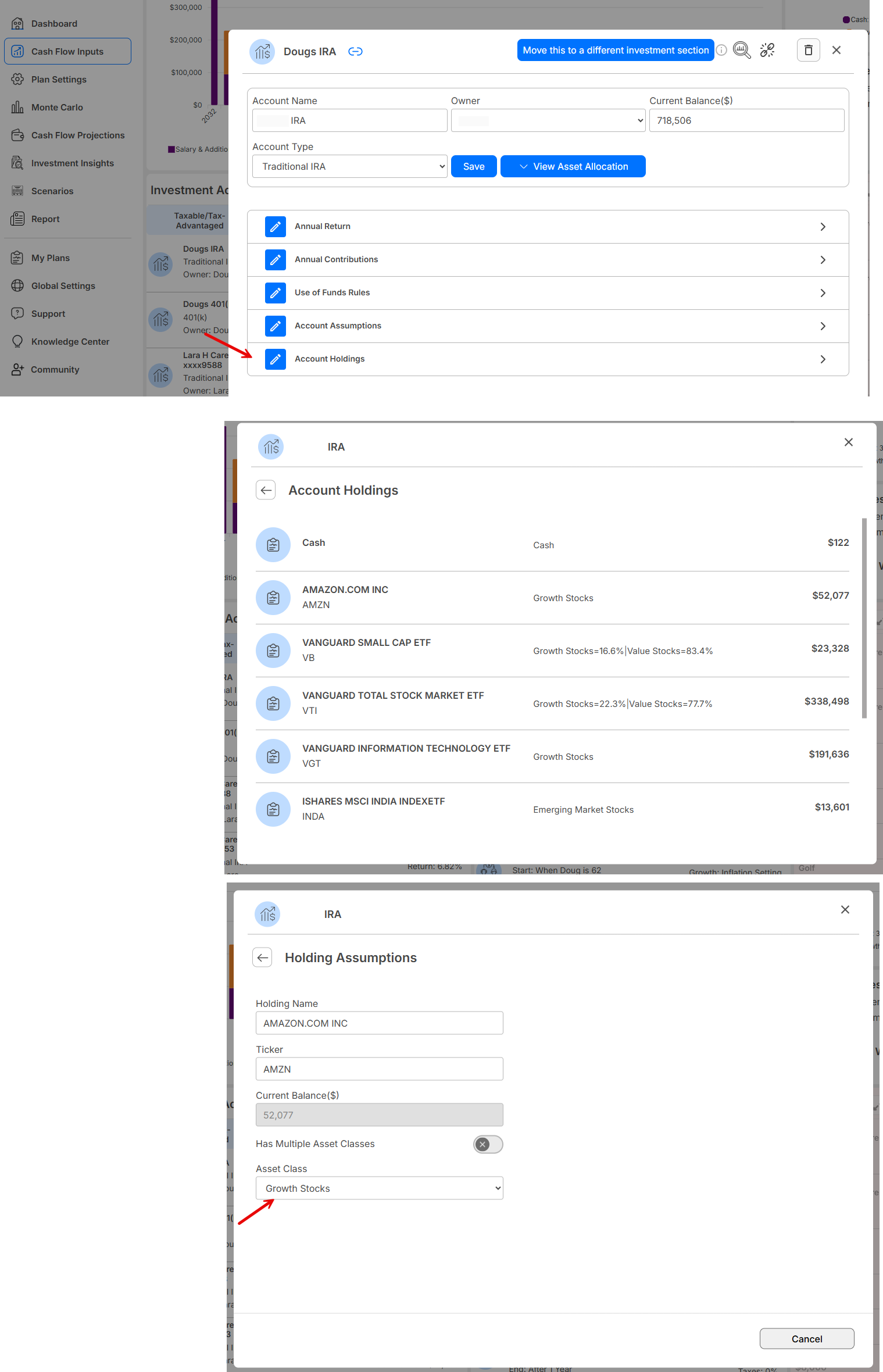Click pencil edit icon for Annual Return
This screenshot has height=1372, width=883.
[x=276, y=227]
